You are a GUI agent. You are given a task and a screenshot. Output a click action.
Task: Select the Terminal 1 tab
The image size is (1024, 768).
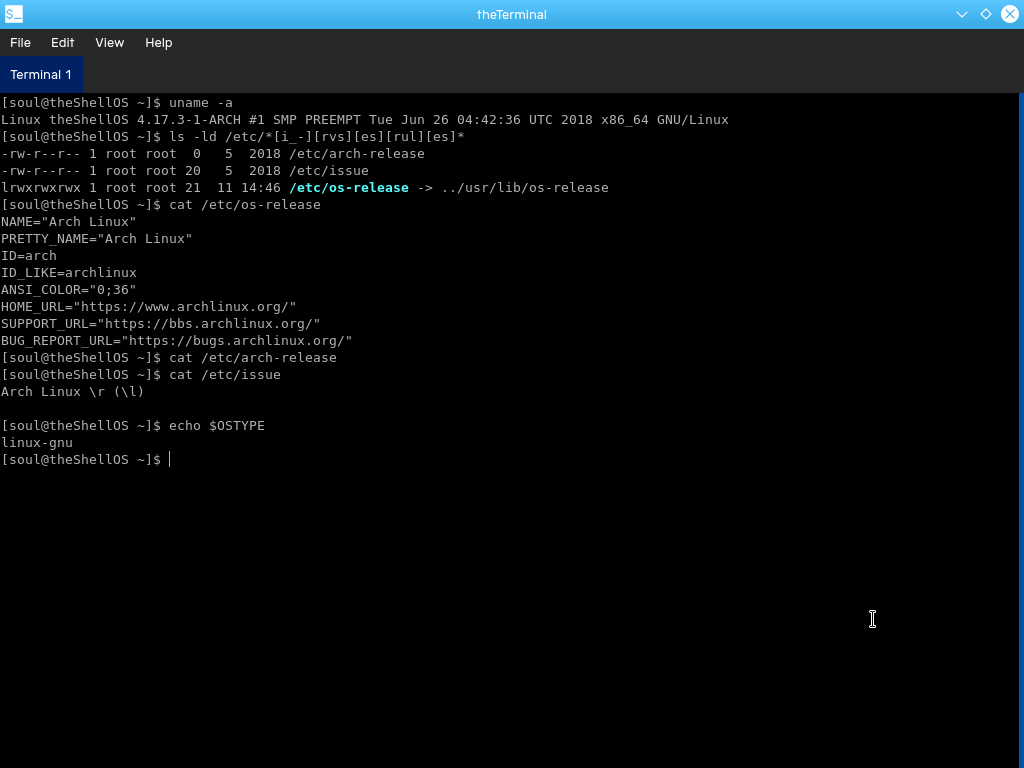tap(41, 74)
